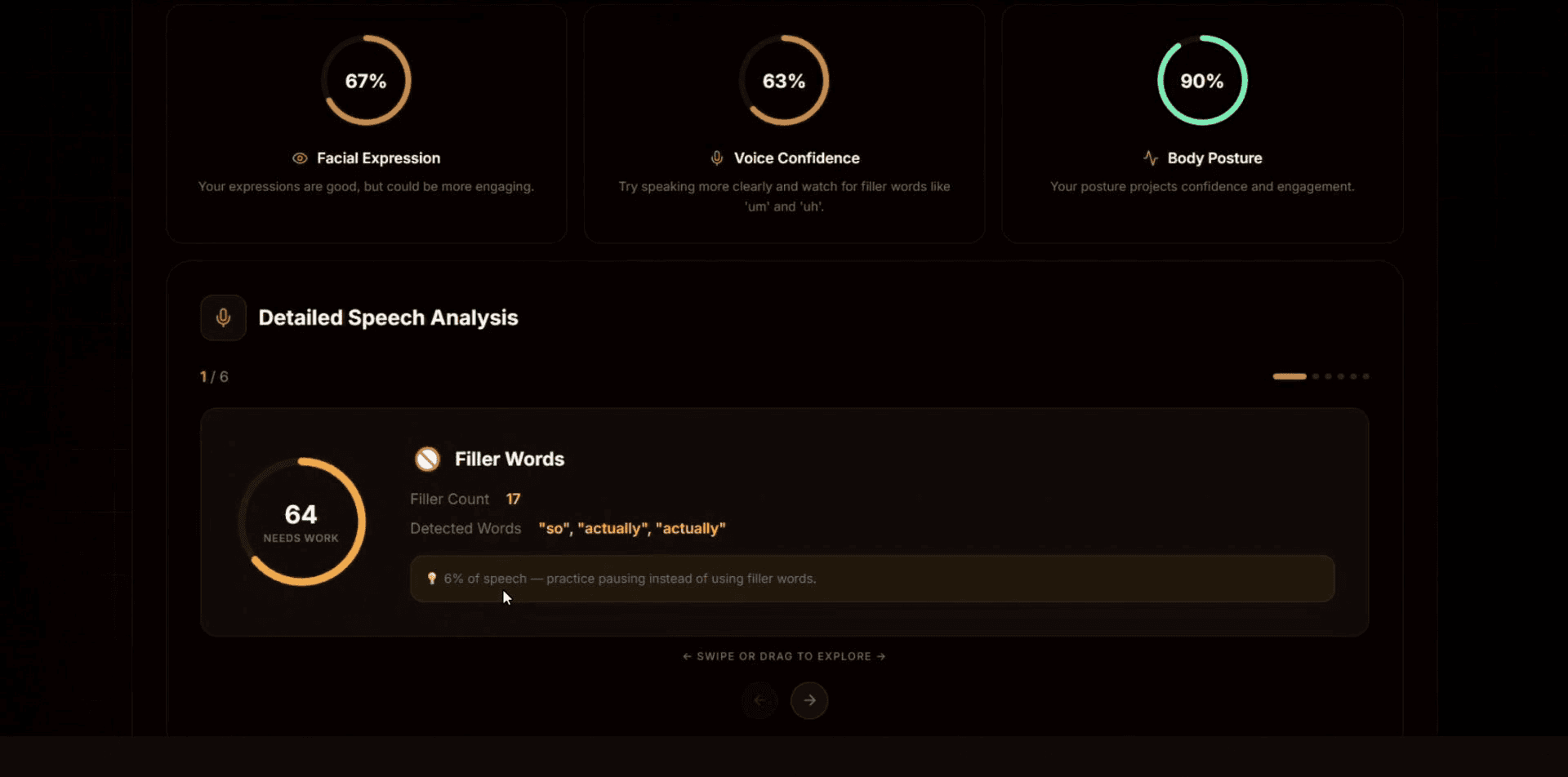Viewport: 1568px width, 777px height.
Task: Jump to last pagination dot
Action: (1365, 376)
